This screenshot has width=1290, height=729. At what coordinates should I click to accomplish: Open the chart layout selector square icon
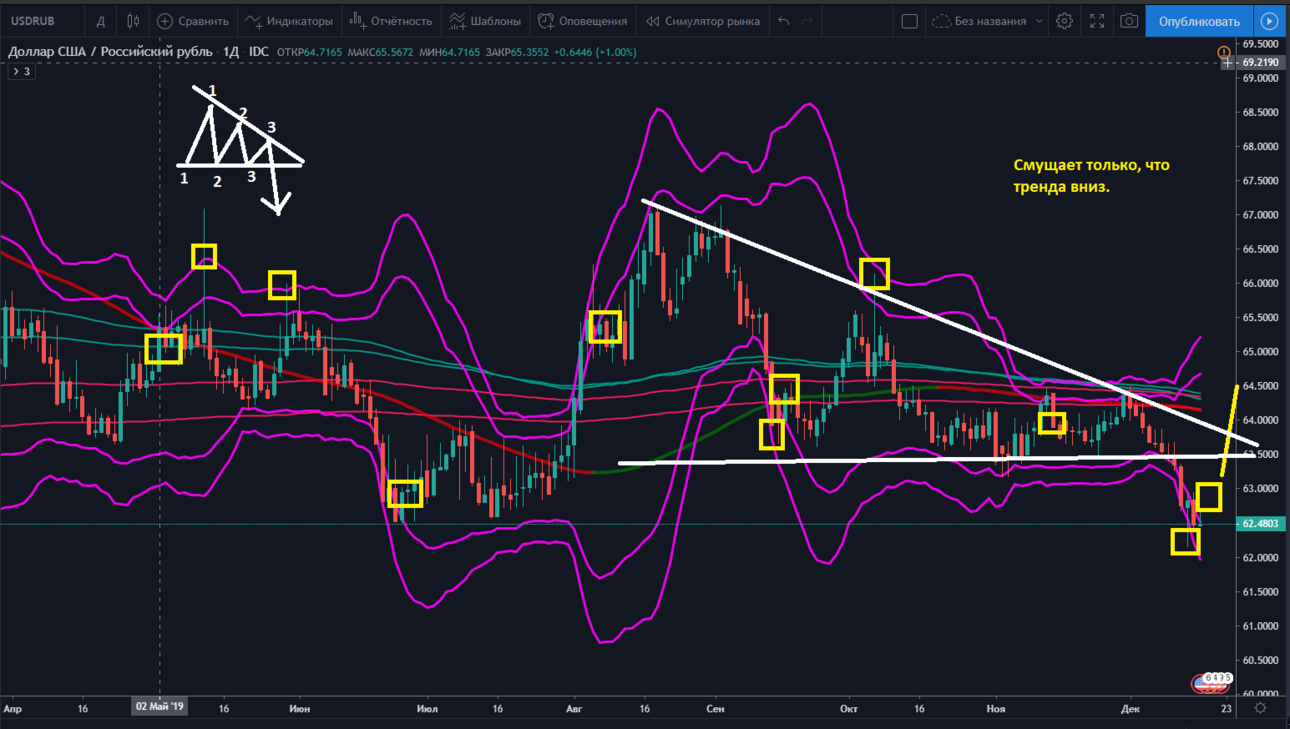909,21
